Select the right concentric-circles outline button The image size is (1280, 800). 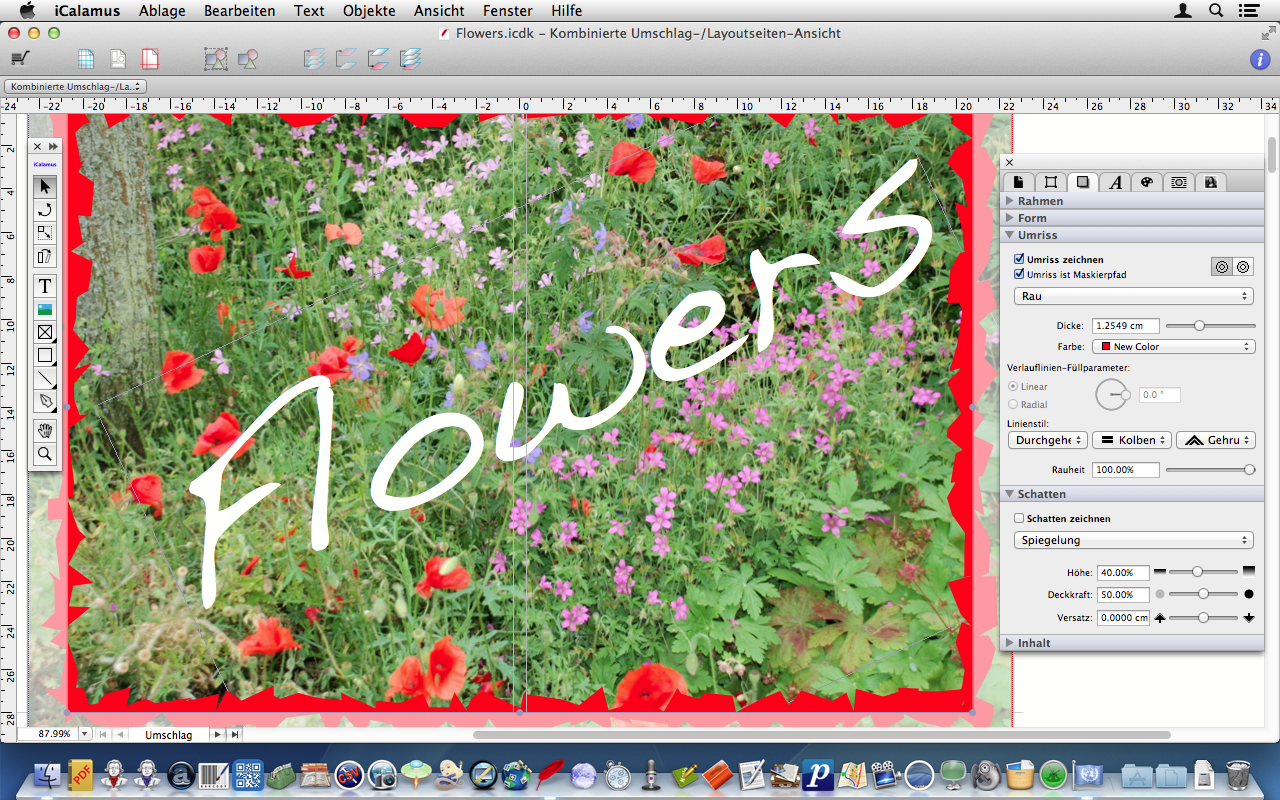1243,267
